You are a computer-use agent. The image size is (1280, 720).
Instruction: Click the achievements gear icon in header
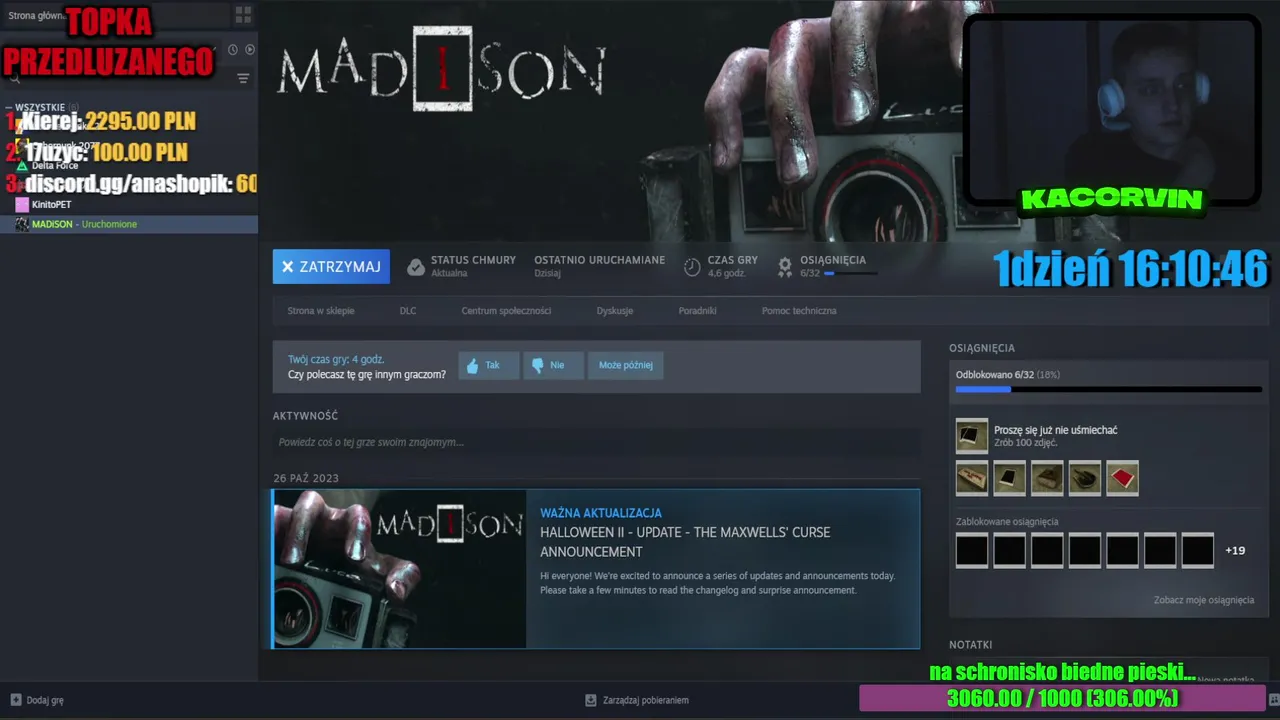[785, 266]
